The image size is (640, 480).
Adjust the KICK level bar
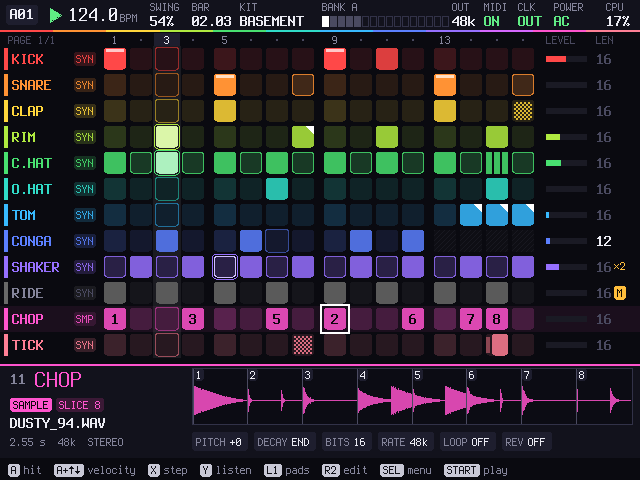pyautogui.click(x=566, y=59)
